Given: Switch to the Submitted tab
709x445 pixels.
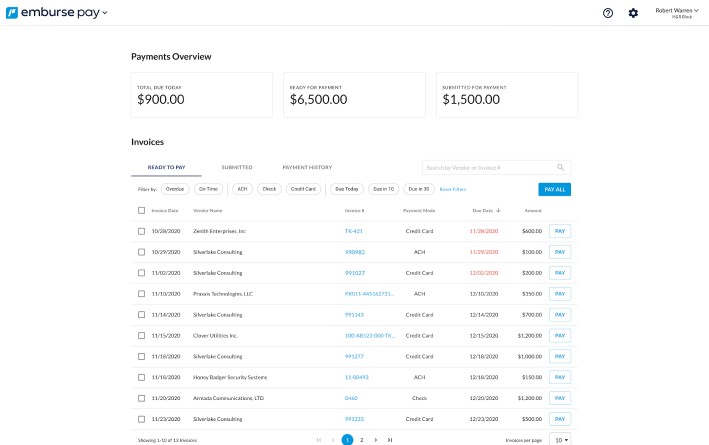Looking at the screenshot, I should click(x=237, y=167).
